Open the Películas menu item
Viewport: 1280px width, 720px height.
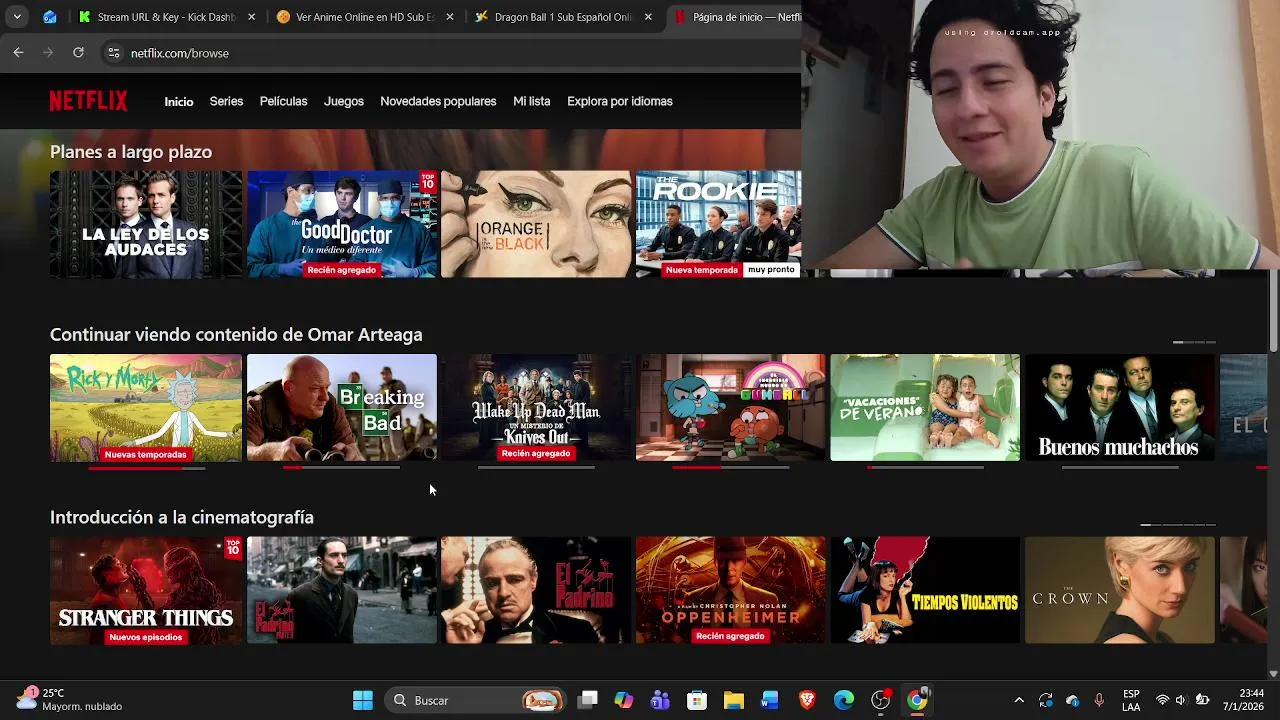click(x=283, y=101)
